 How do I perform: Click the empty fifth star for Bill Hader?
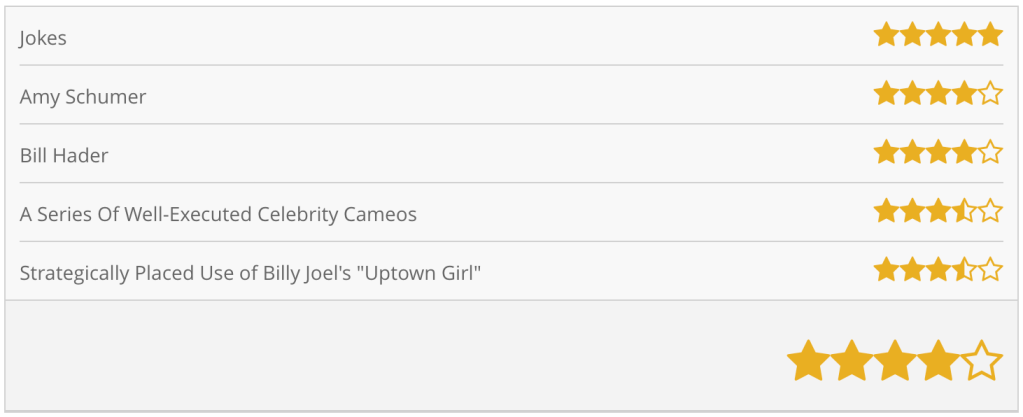click(x=990, y=153)
